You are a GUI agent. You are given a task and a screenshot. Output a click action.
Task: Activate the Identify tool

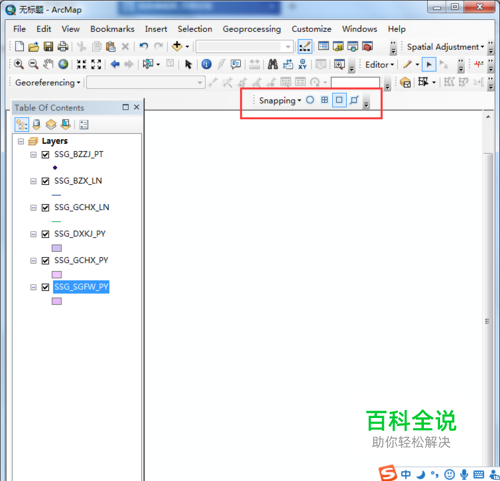coord(207,64)
